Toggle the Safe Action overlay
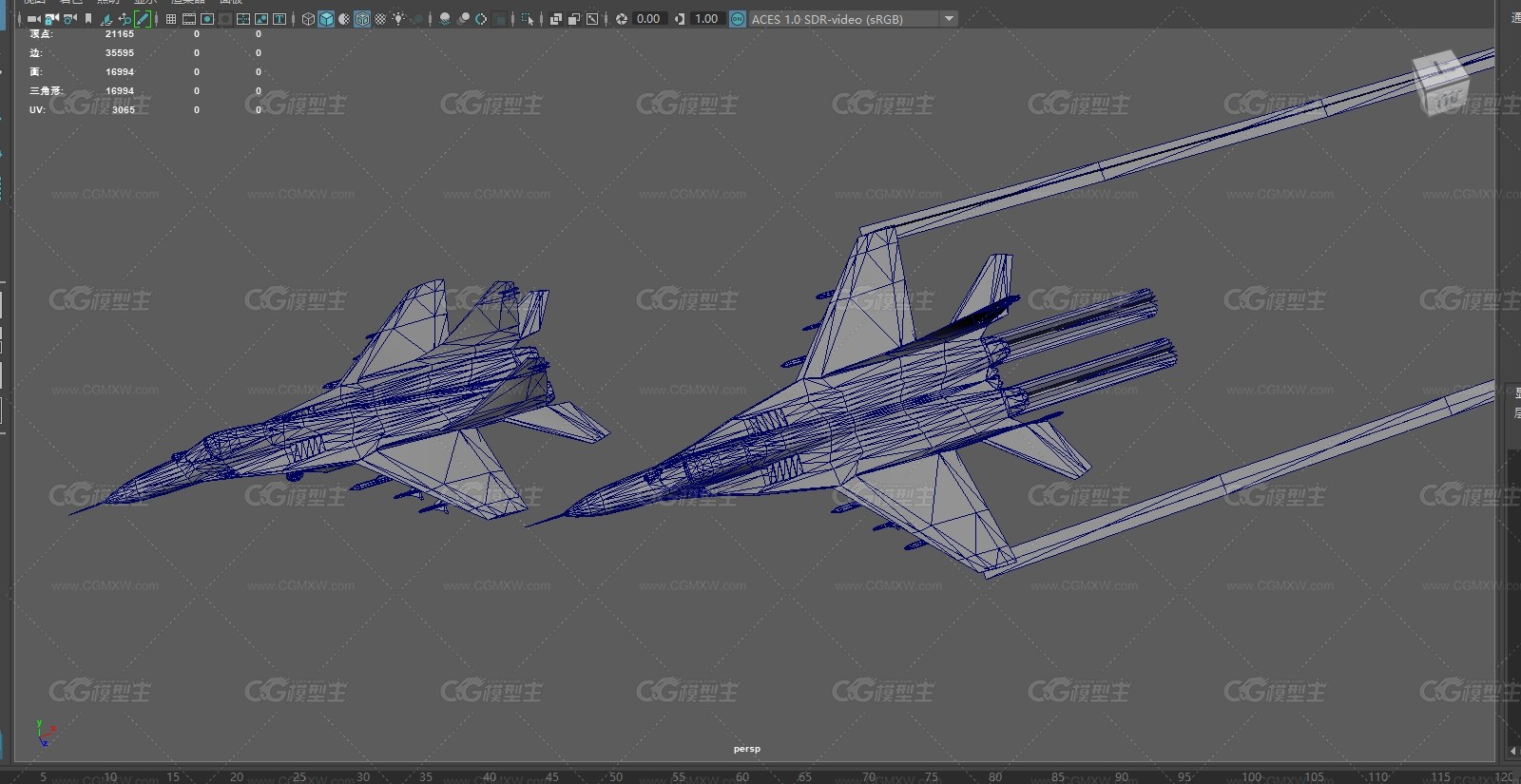Viewport: 1521px width, 784px height. pyautogui.click(x=261, y=19)
